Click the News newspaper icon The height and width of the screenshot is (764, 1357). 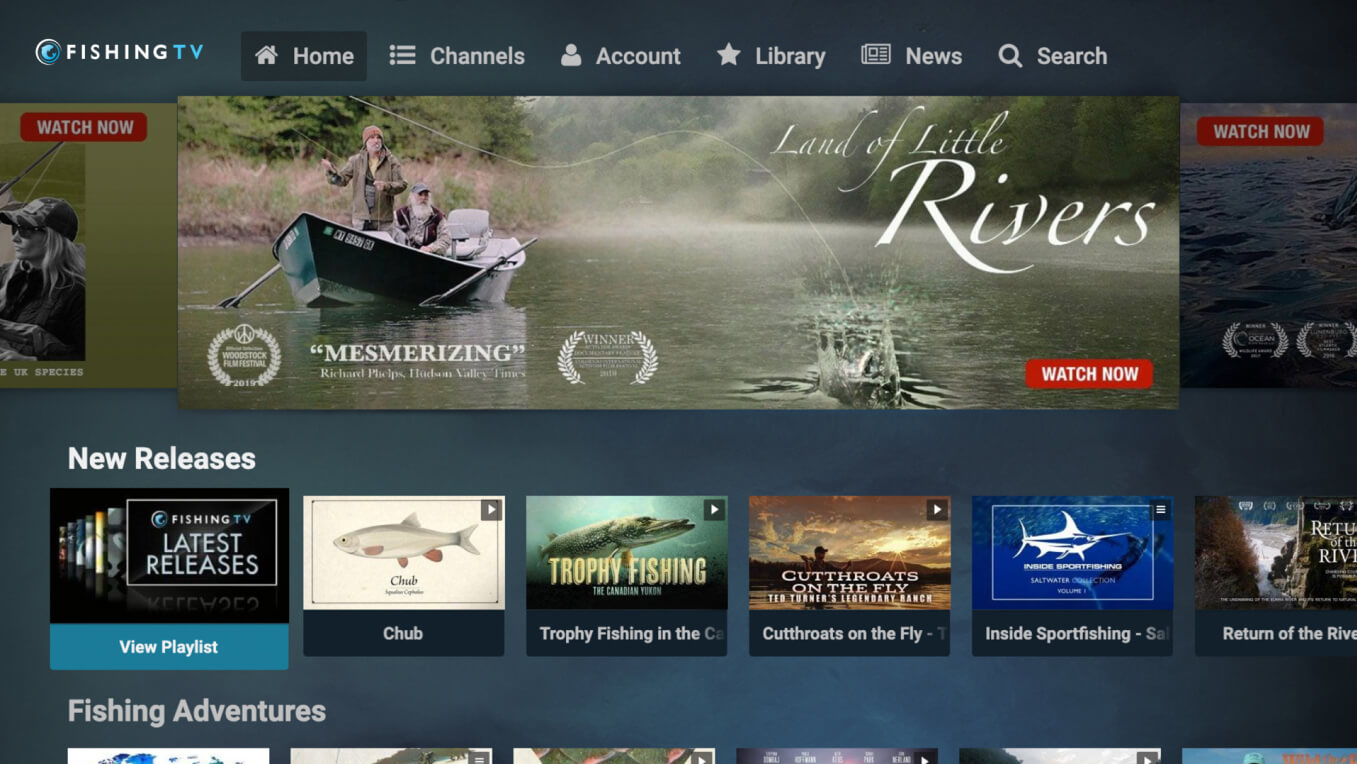coord(875,55)
